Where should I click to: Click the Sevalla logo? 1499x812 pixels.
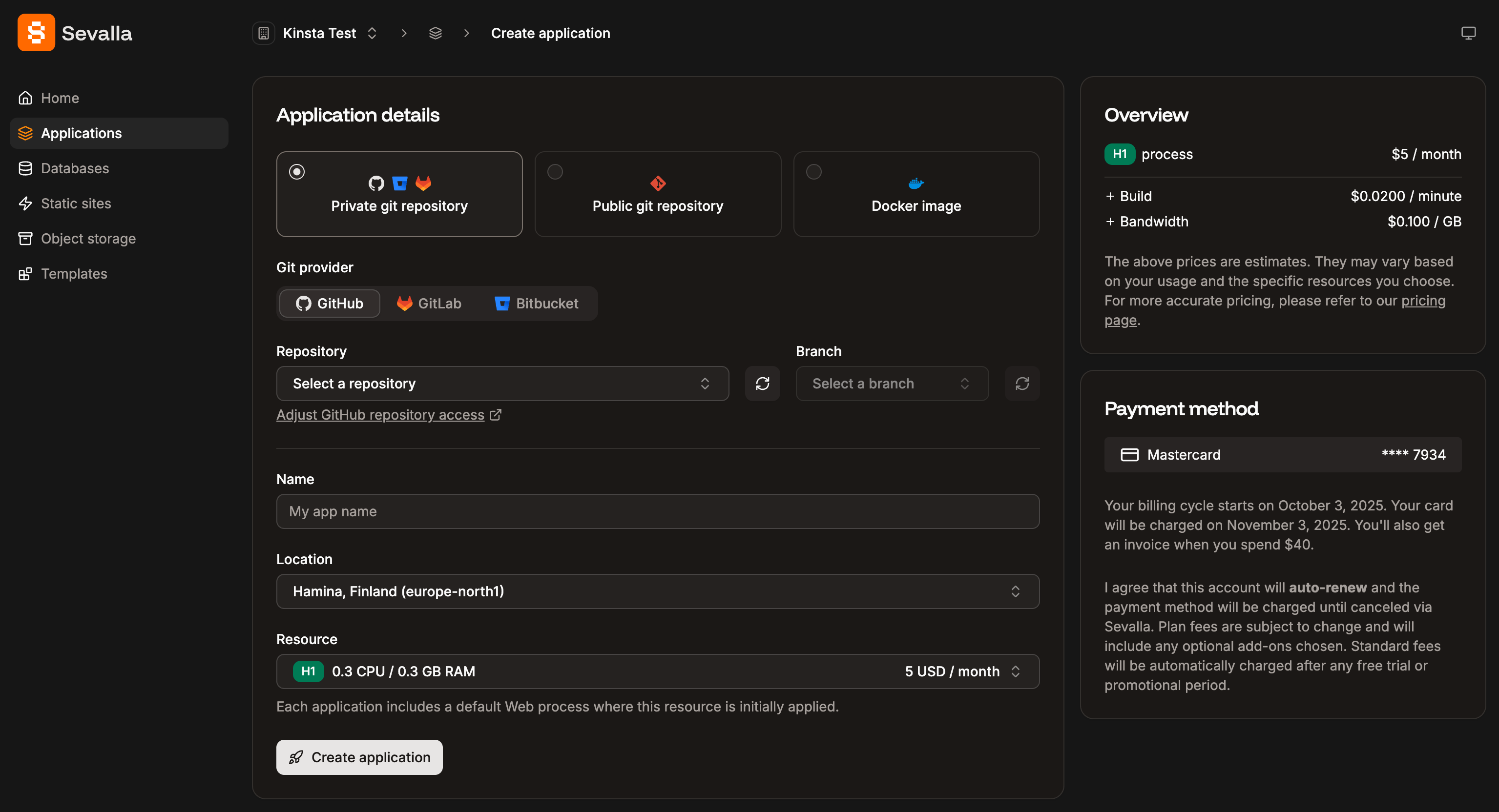(75, 33)
